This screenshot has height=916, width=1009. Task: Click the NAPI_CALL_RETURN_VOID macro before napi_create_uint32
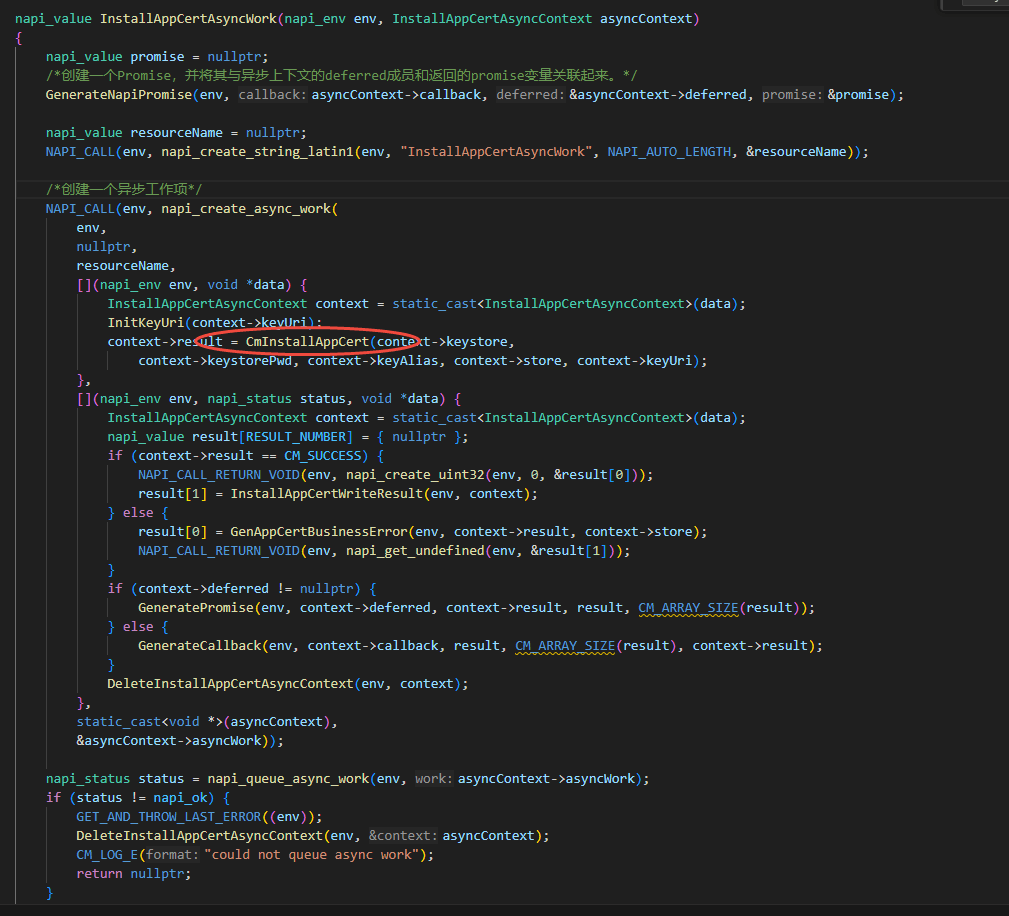[219, 474]
